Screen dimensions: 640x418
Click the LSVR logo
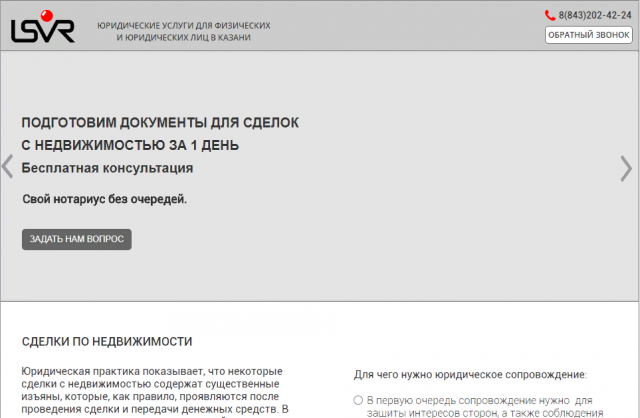43,27
